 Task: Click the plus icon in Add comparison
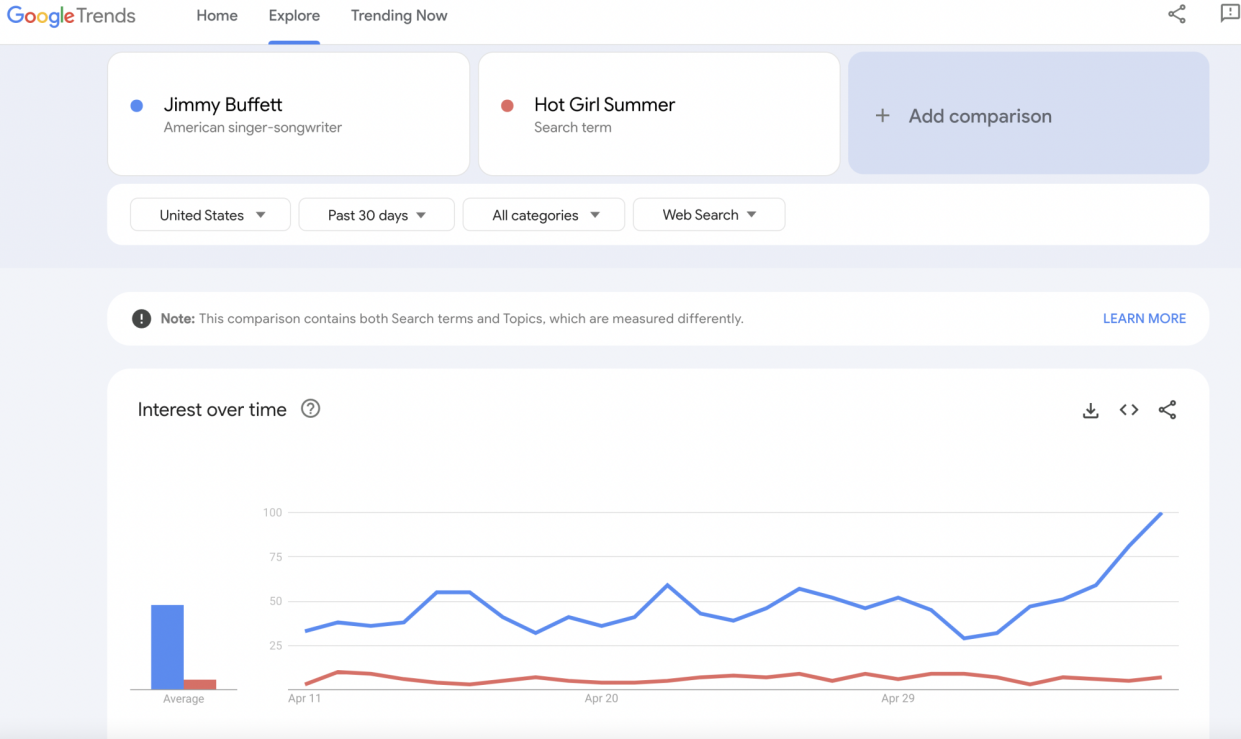pyautogui.click(x=883, y=116)
